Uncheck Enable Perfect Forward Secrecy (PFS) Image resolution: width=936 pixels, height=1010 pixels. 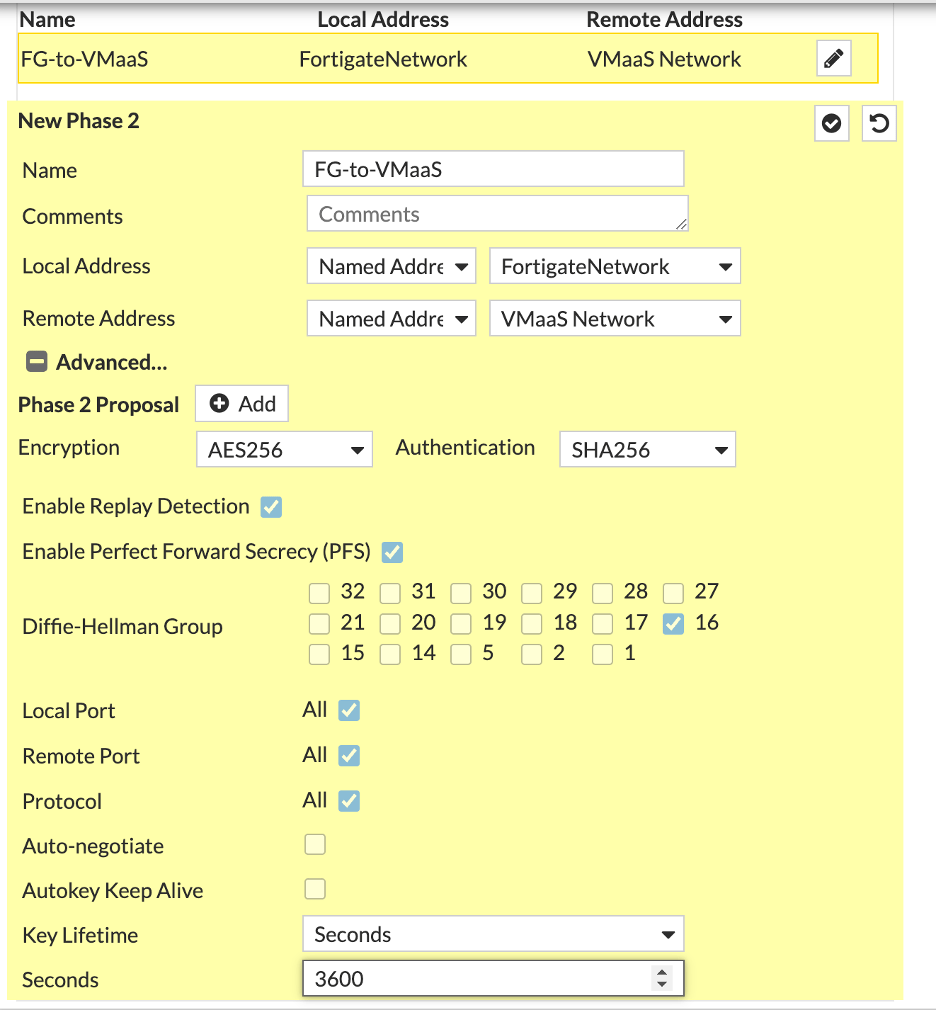pyautogui.click(x=392, y=552)
